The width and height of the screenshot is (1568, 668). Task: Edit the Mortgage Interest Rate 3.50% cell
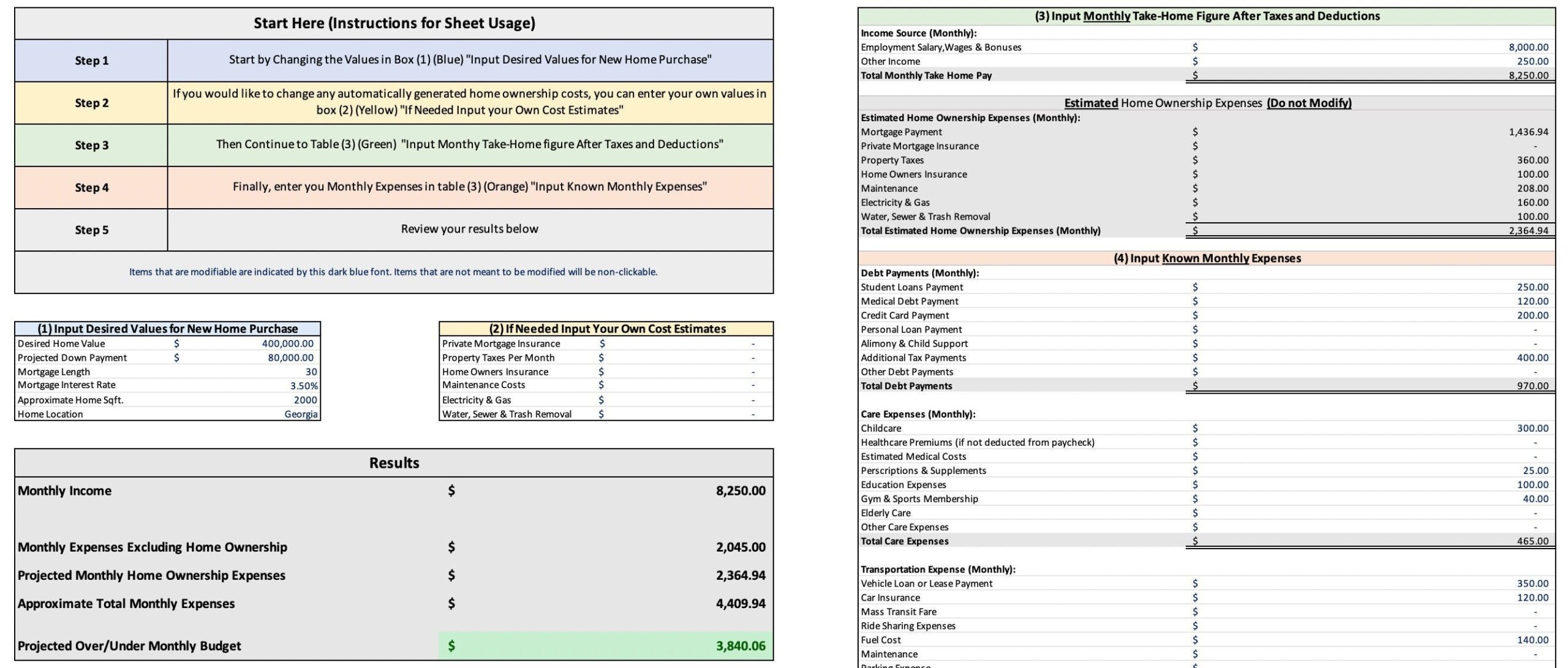point(303,386)
